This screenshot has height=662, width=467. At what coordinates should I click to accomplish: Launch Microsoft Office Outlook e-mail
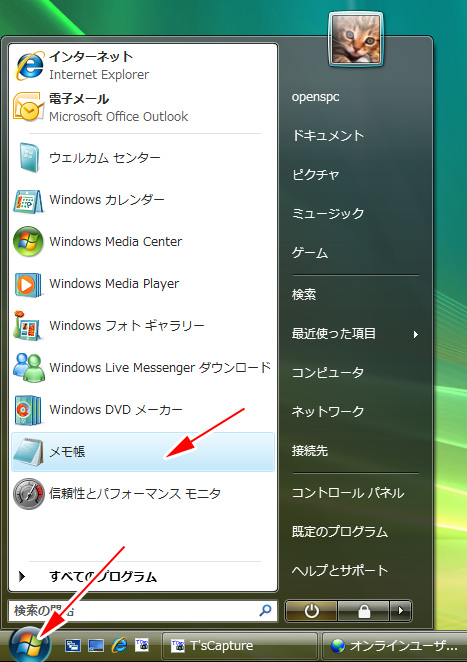(x=143, y=107)
